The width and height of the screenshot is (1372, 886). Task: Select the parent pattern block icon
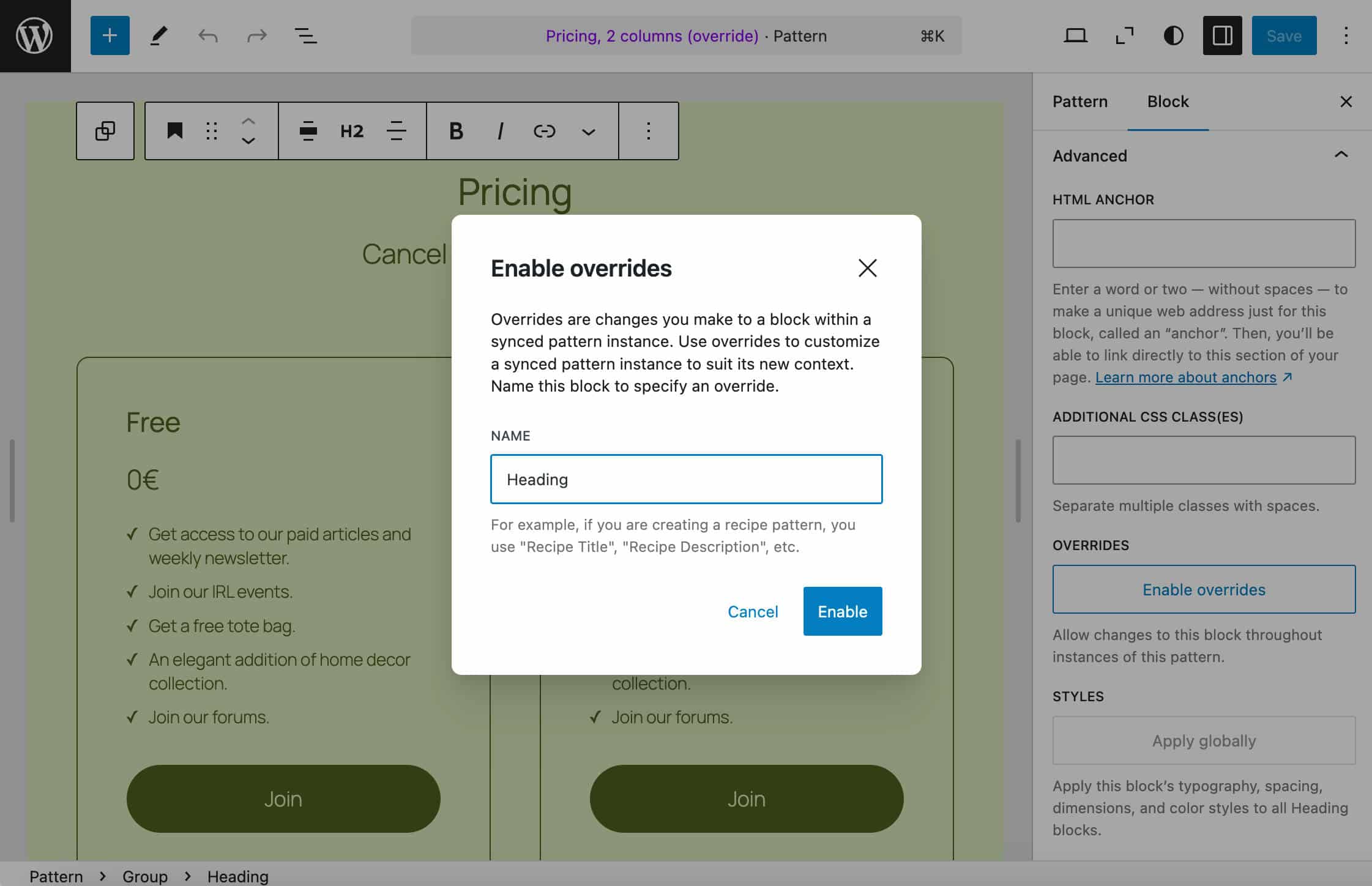coord(105,130)
